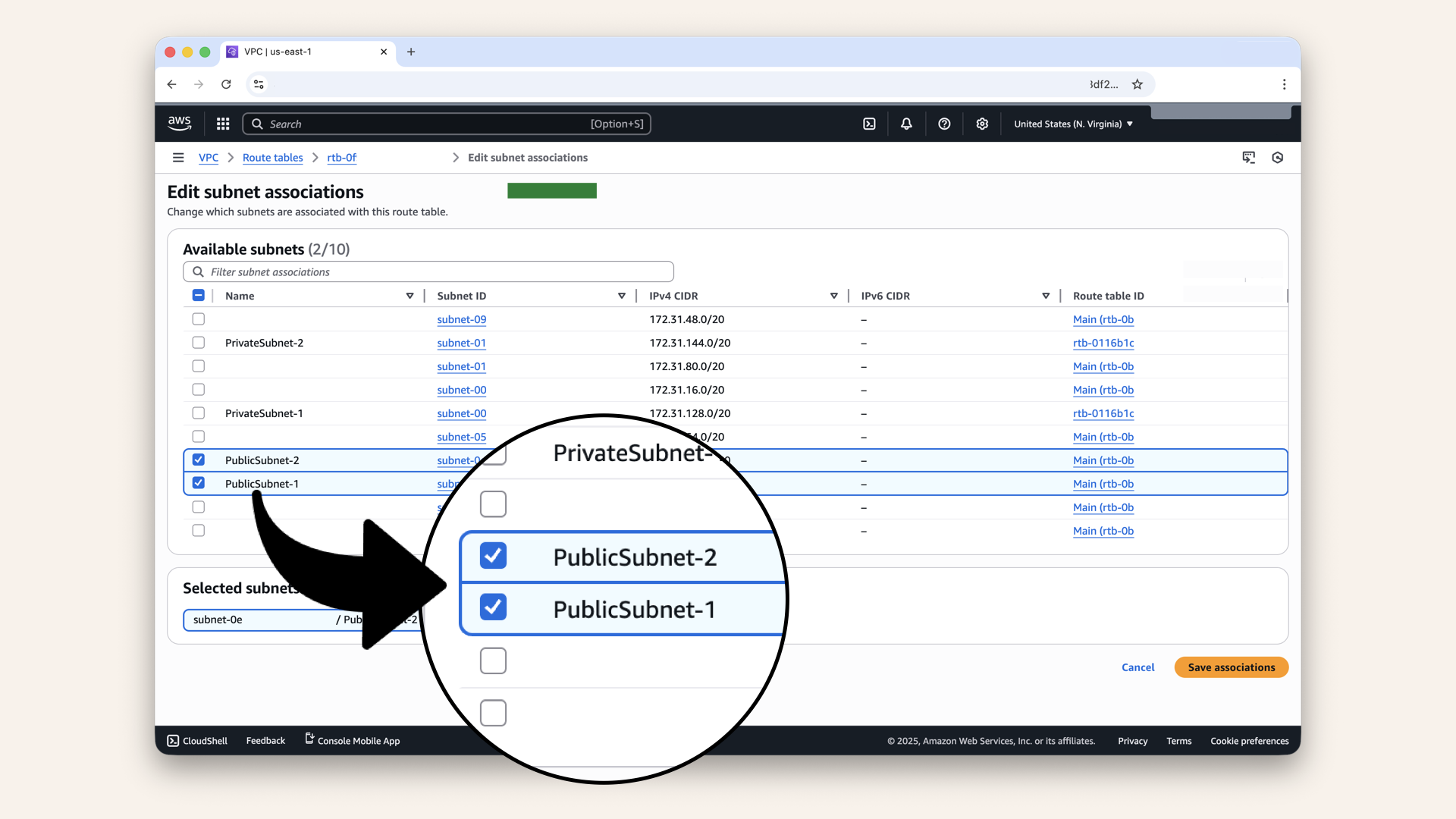Screen dimensions: 1456x819
Task: Uncheck the PublicSubnet-2 checkbox
Action: click(x=198, y=460)
